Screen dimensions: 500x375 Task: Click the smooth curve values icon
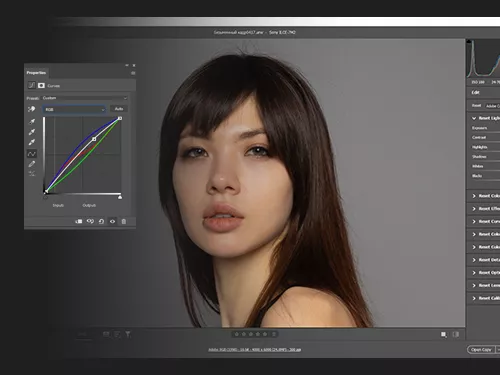(32, 173)
